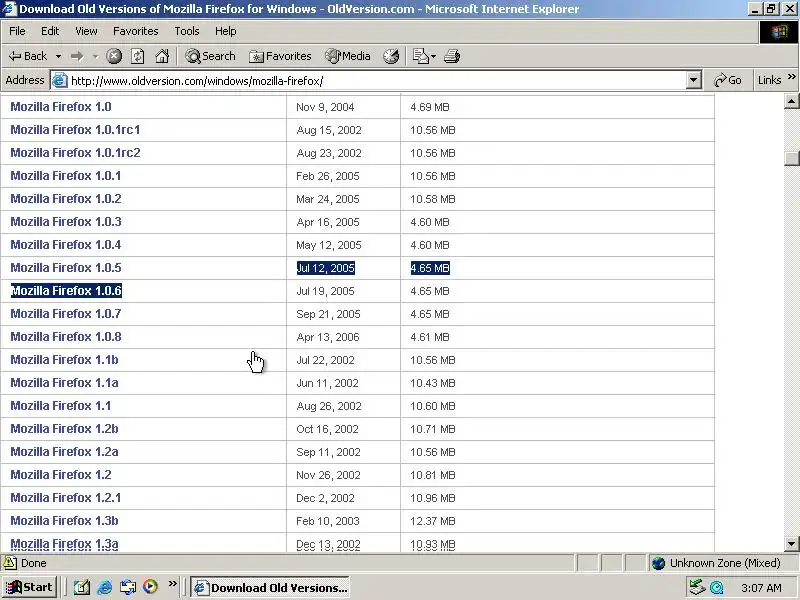The height and width of the screenshot is (600, 800).
Task: Click the round blue system tray icon
Action: point(717,588)
